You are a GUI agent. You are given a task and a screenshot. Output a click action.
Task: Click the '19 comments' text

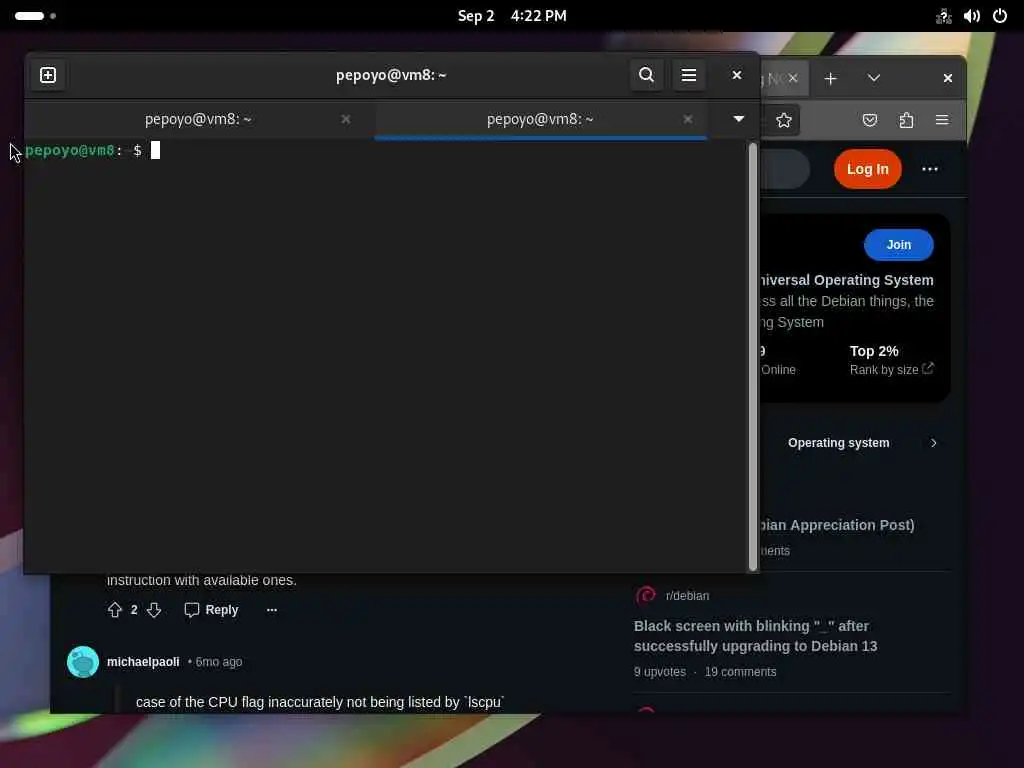pyautogui.click(x=741, y=672)
